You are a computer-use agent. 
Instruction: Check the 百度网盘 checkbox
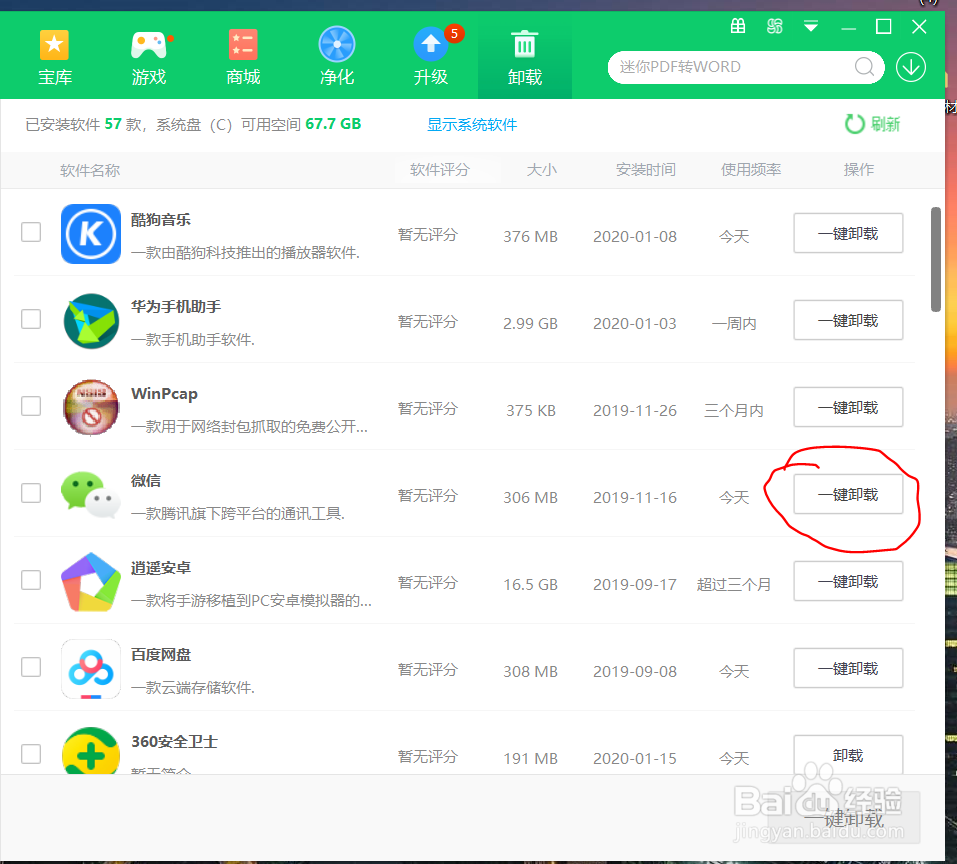[x=31, y=667]
